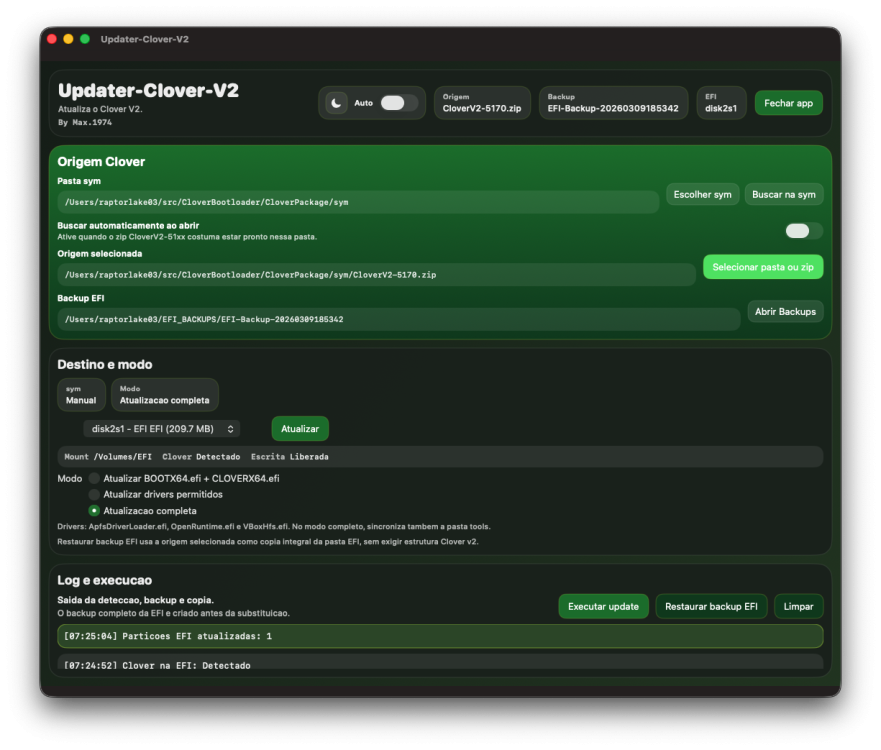Click the EFI disk2s1 chip
Viewport: 881px width, 750px height.
tap(721, 103)
